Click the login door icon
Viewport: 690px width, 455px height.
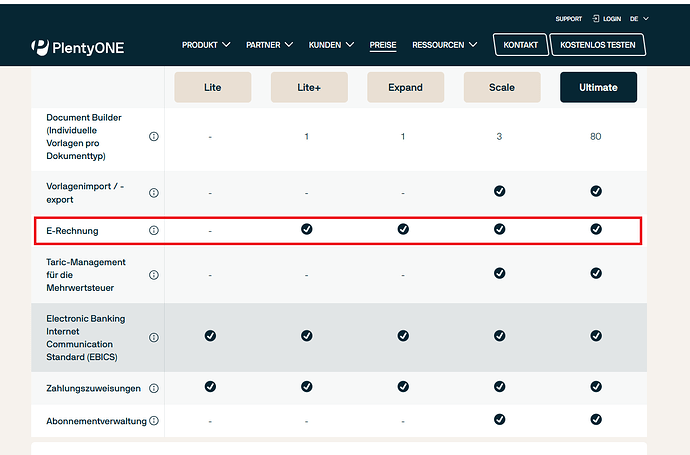tap(596, 18)
